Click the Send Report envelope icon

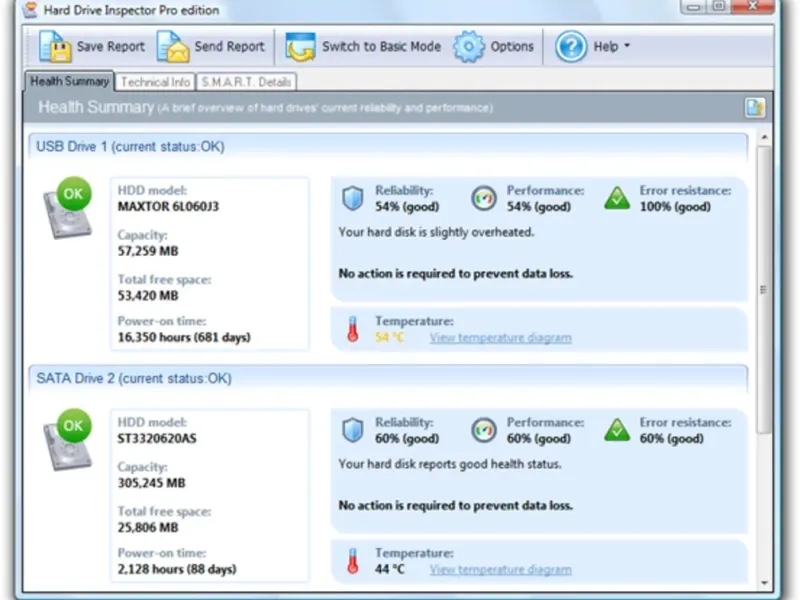point(173,46)
